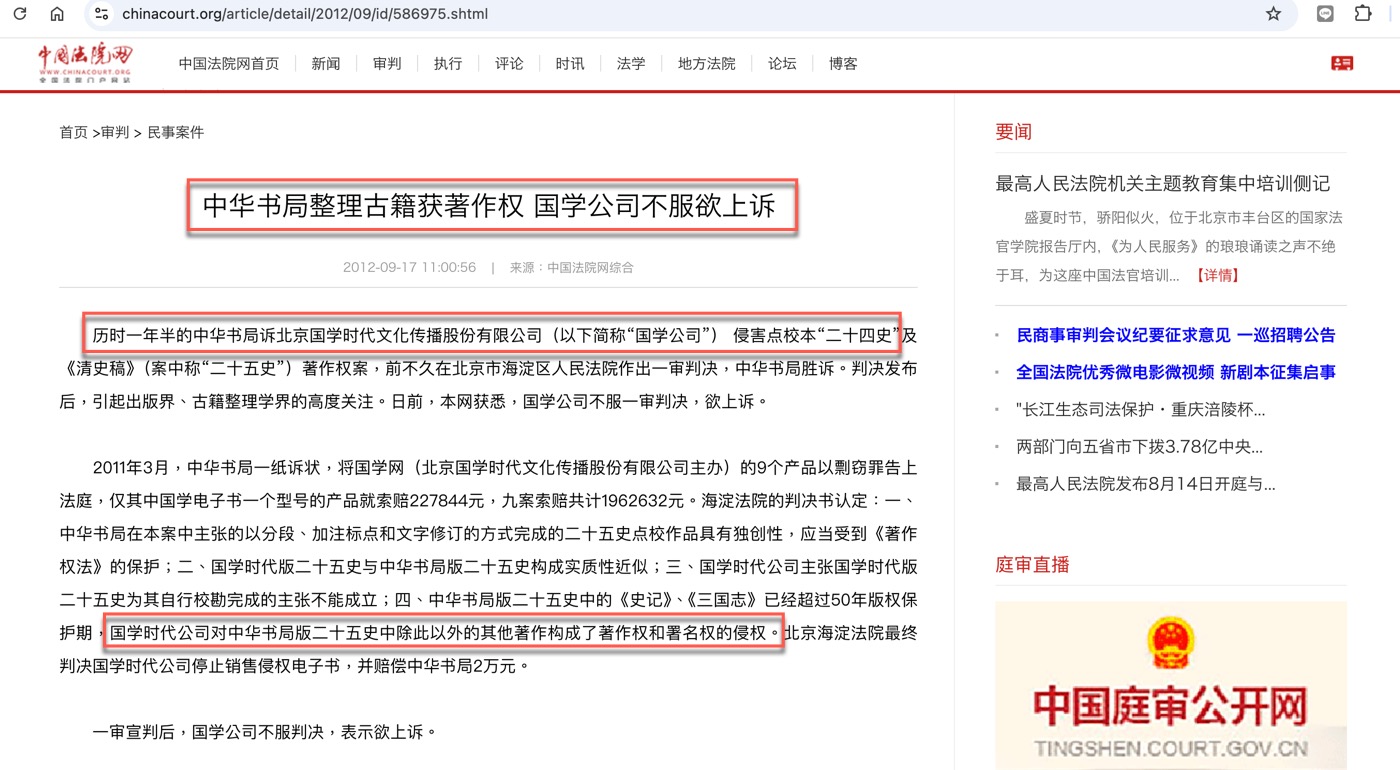Open the browser extensions puzzle icon
Screen dimensions: 1400x770
coord(1363,14)
